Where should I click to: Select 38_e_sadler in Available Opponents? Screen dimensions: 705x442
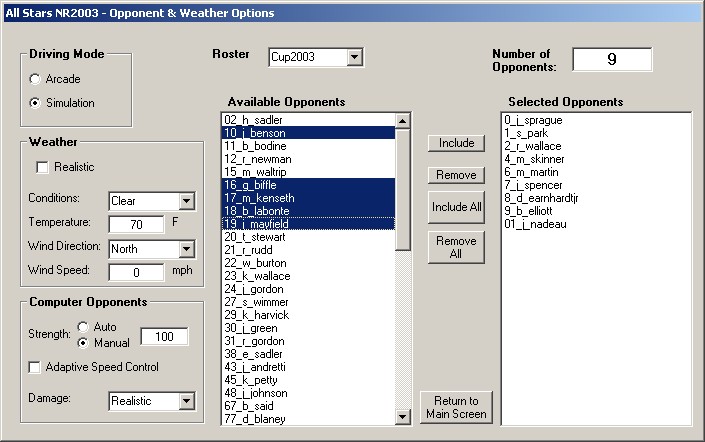[308, 354]
